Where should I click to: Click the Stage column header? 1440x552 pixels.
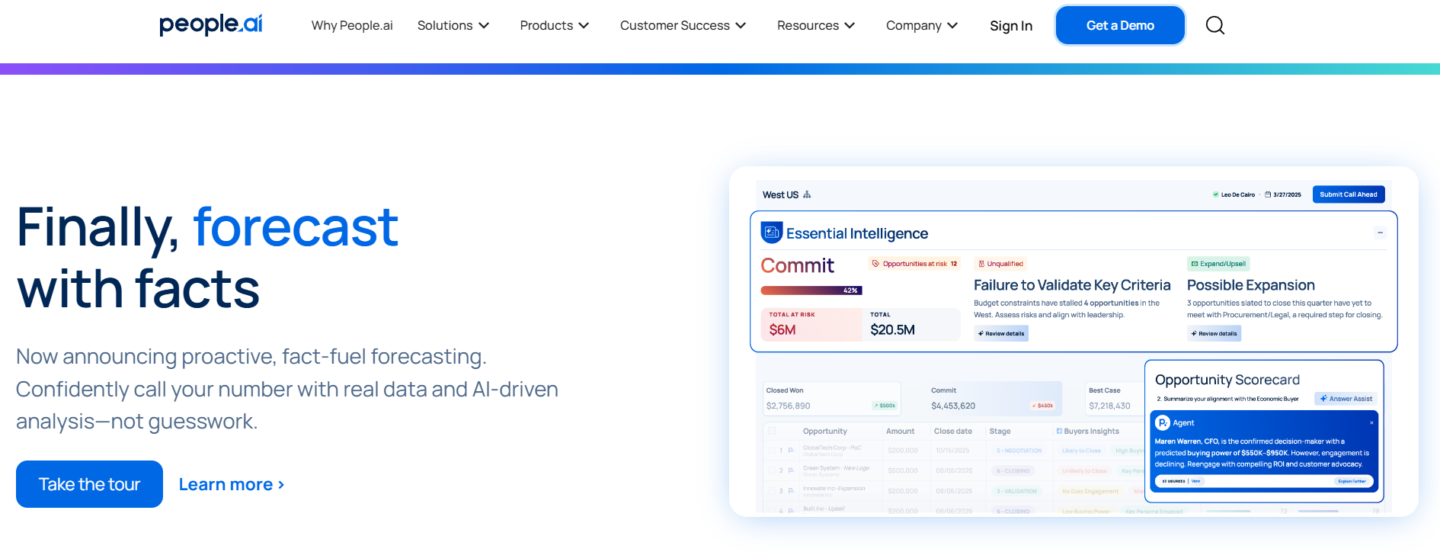[1000, 431]
